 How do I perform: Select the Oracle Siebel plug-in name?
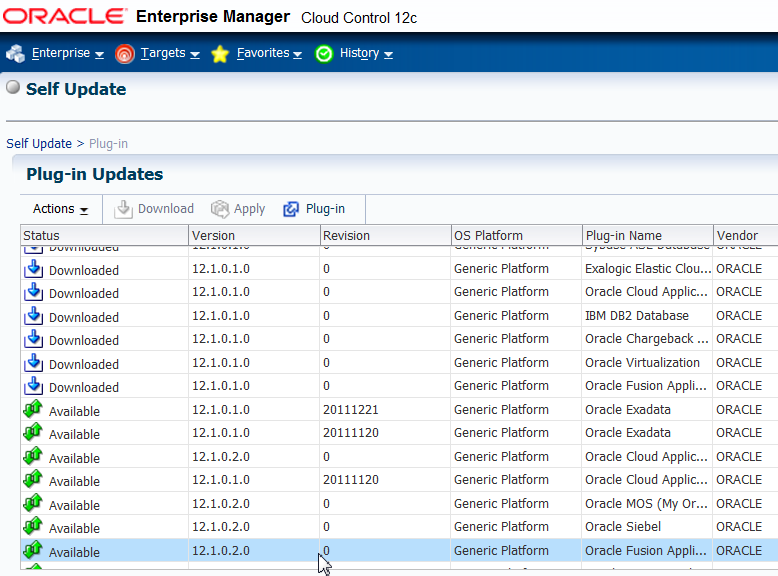coord(623,526)
